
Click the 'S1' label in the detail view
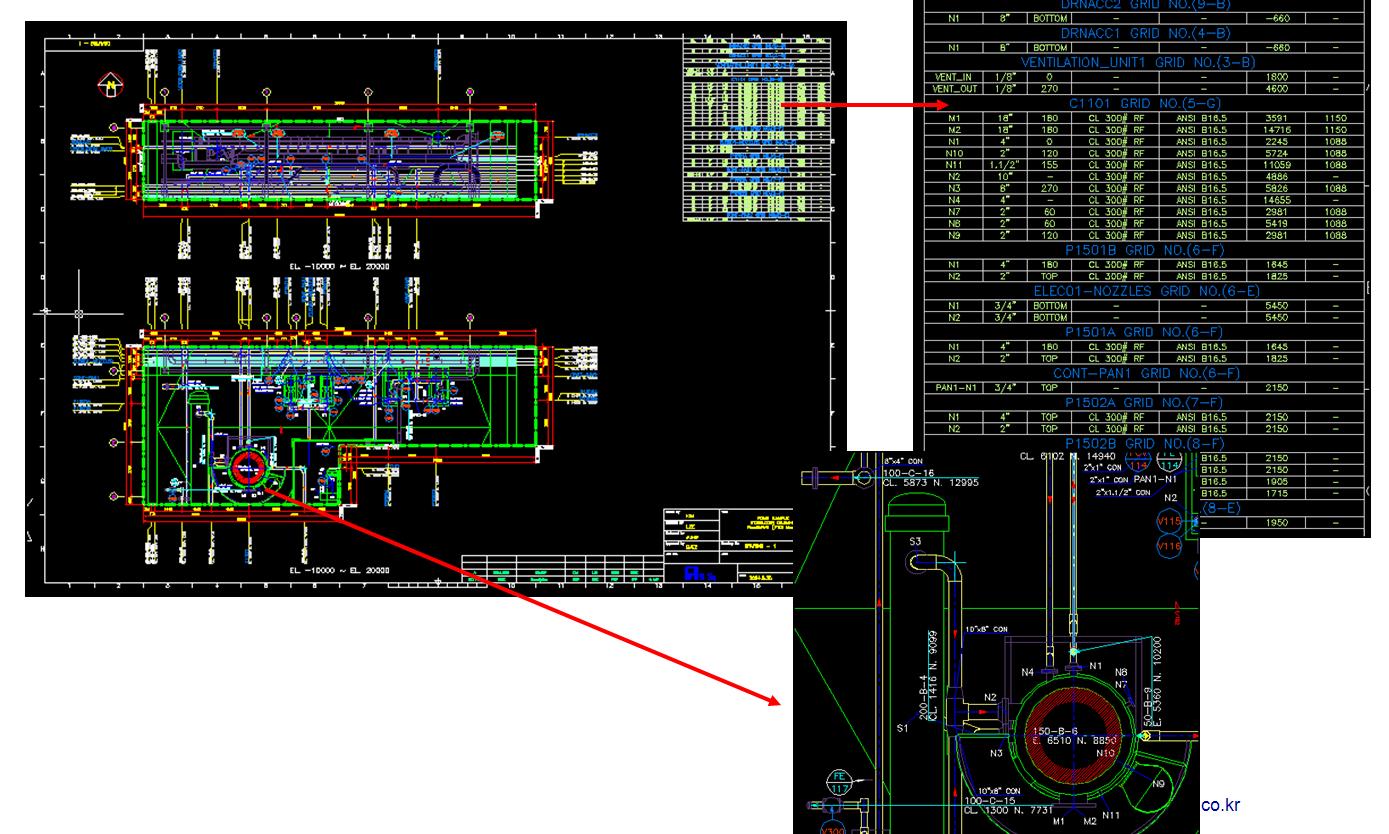[903, 728]
